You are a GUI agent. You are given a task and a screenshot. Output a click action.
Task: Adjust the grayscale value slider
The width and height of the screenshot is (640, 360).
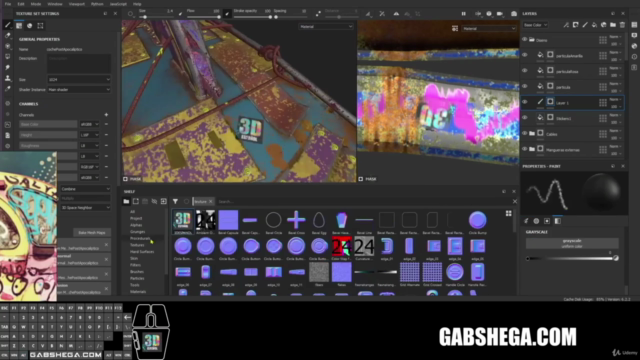click(572, 258)
